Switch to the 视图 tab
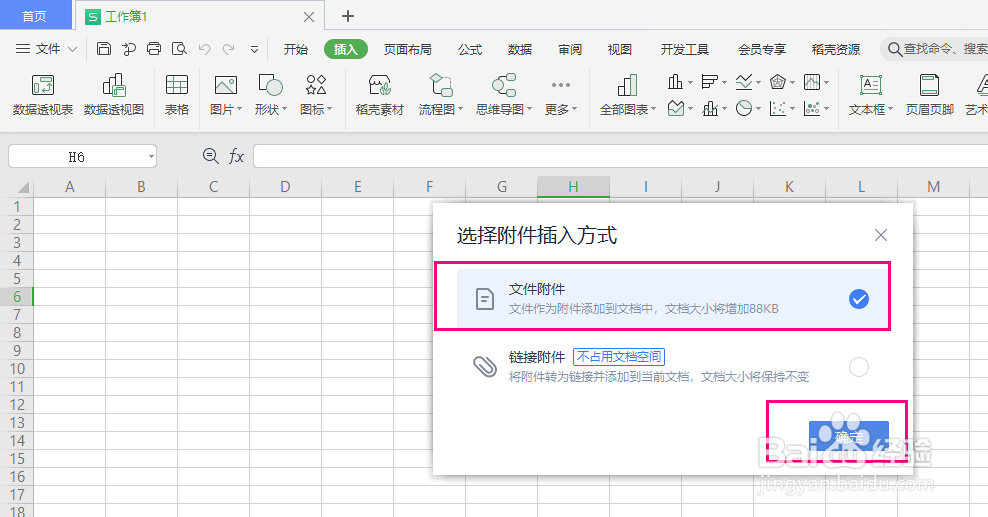The height and width of the screenshot is (517, 988). pyautogui.click(x=619, y=49)
